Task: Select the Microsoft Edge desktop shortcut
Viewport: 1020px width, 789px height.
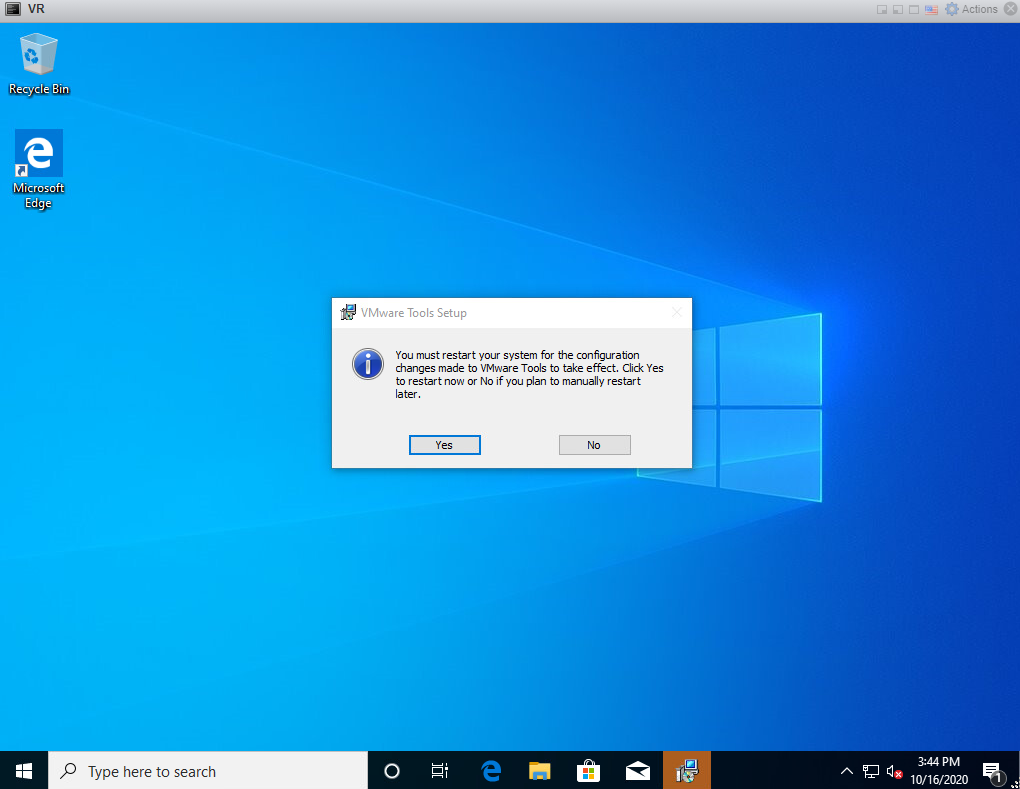Action: pyautogui.click(x=38, y=169)
